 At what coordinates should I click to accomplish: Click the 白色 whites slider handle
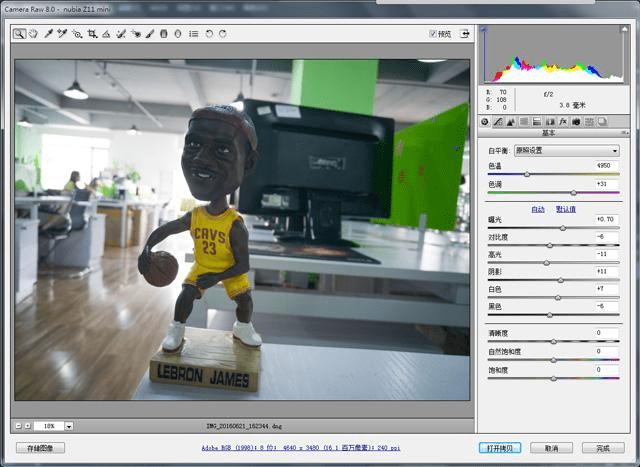[x=558, y=298]
